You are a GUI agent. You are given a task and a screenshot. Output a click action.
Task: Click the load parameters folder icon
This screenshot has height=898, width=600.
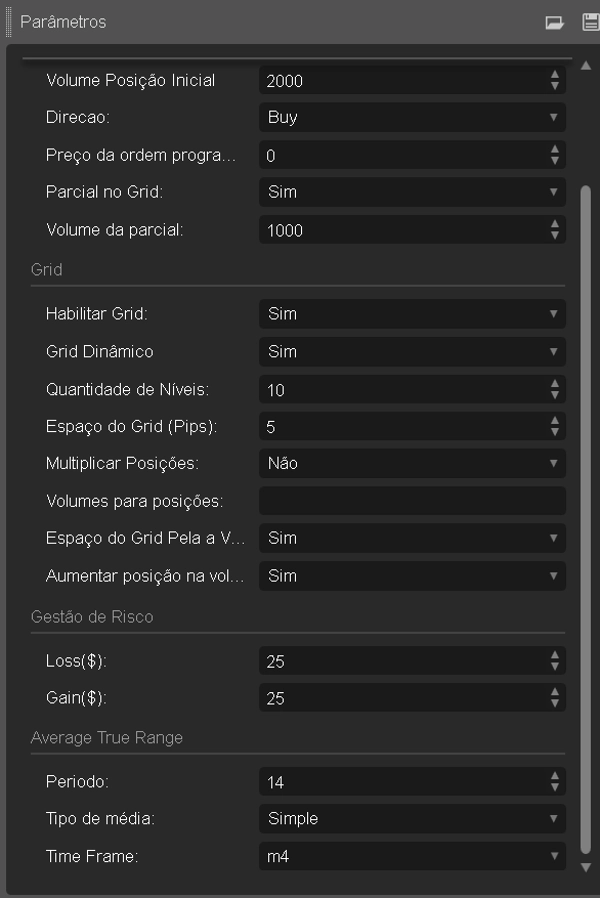pos(554,22)
